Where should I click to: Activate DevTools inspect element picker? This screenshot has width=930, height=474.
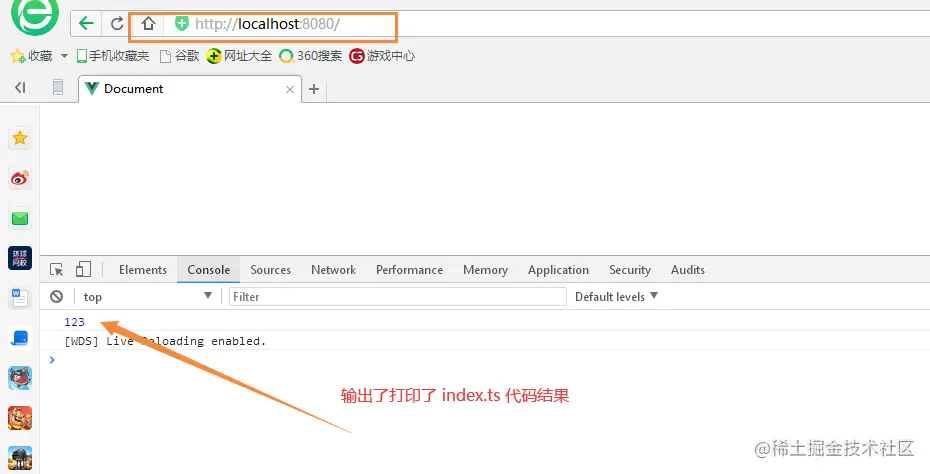(56, 269)
